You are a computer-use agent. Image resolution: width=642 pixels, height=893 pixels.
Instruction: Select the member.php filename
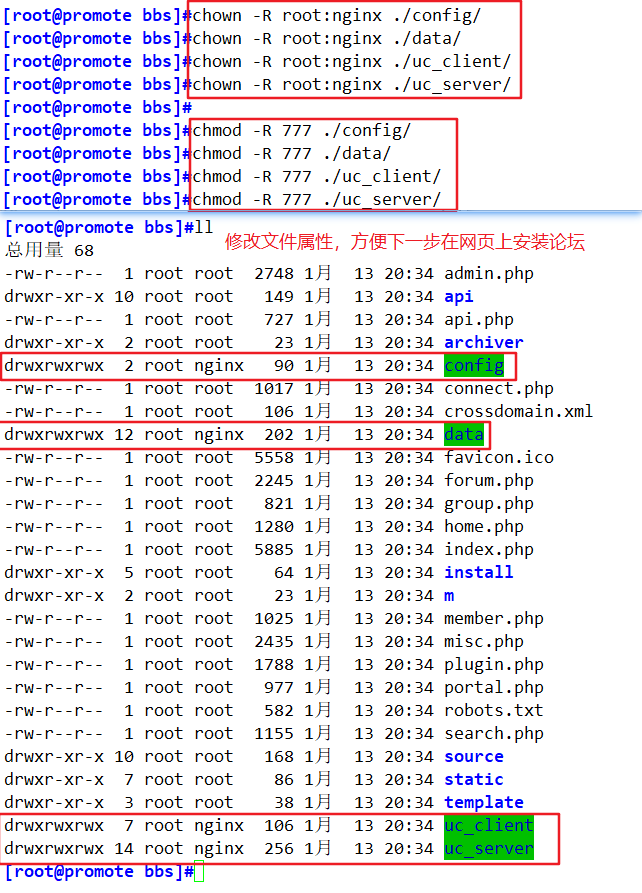click(x=494, y=618)
